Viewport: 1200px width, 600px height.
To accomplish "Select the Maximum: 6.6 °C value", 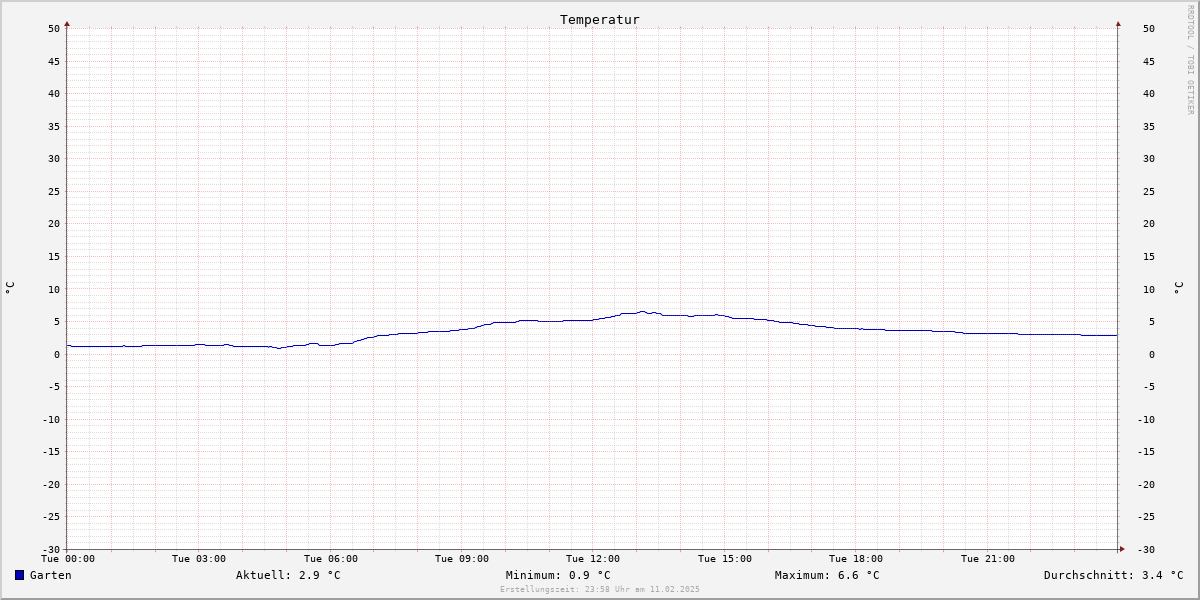I will tap(827, 575).
